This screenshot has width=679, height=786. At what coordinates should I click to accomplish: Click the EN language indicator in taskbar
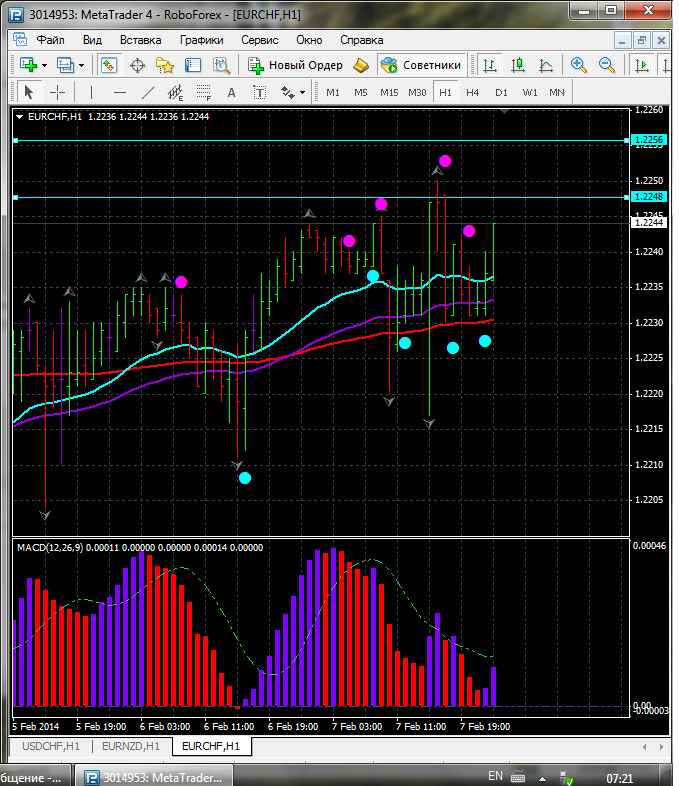coord(495,776)
